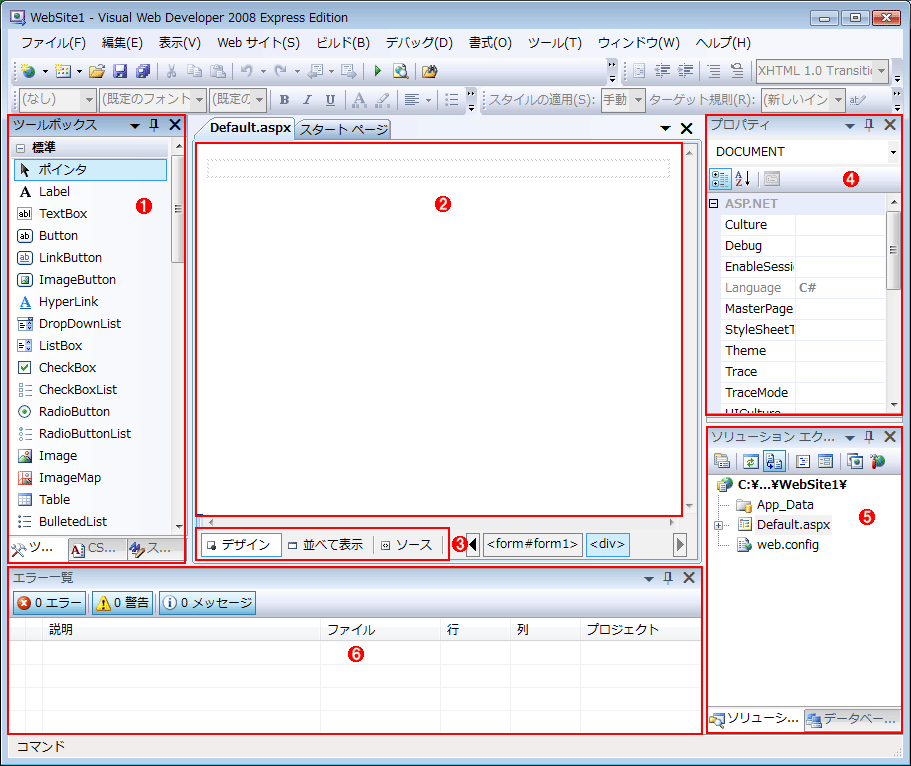911x766 pixels.
Task: Open the ファイル(F) menu
Action: (x=53, y=43)
